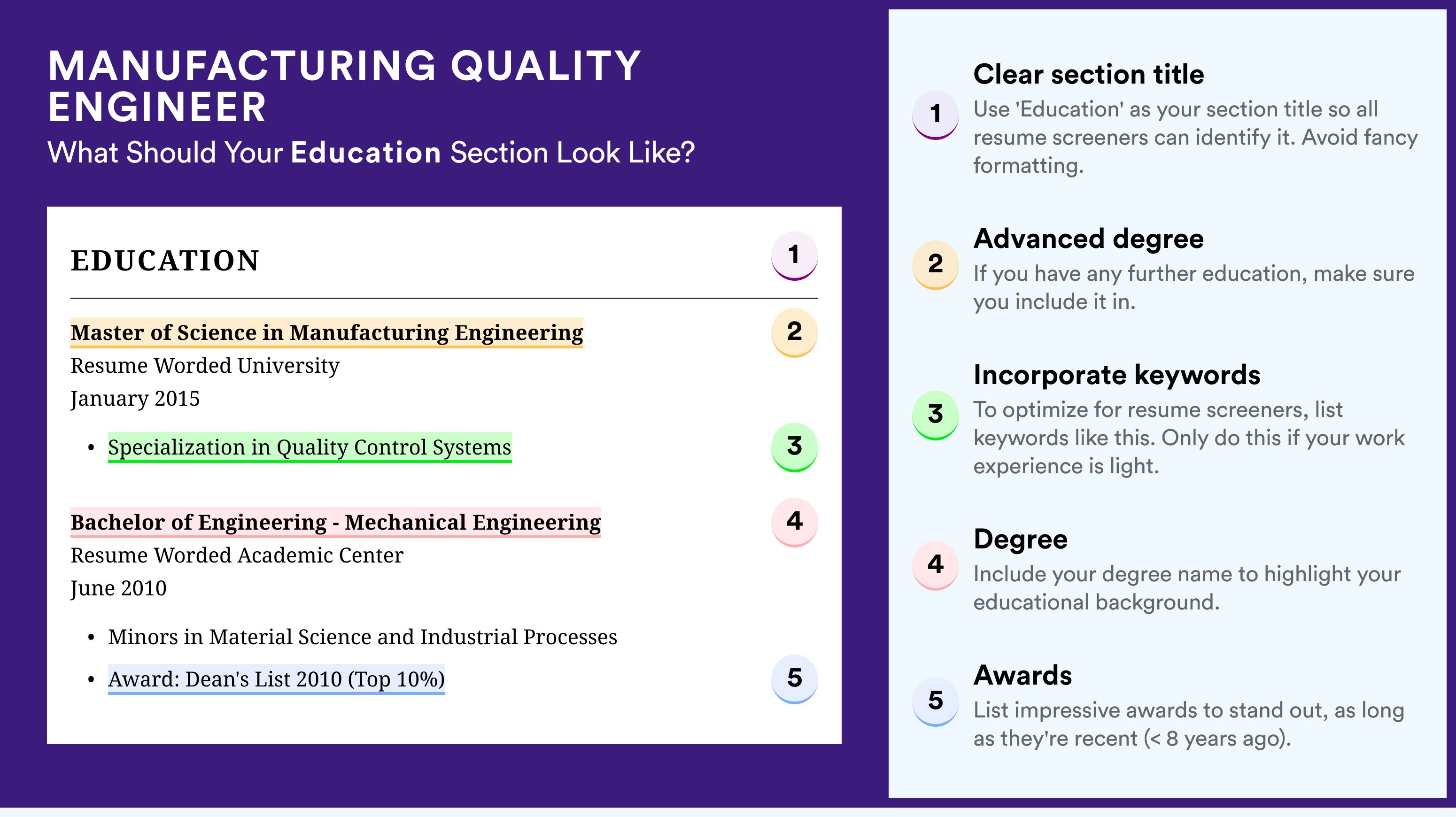Image resolution: width=1456 pixels, height=817 pixels.
Task: Select highlighted Master of Science in Manufacturing Engineering
Action: click(x=327, y=333)
